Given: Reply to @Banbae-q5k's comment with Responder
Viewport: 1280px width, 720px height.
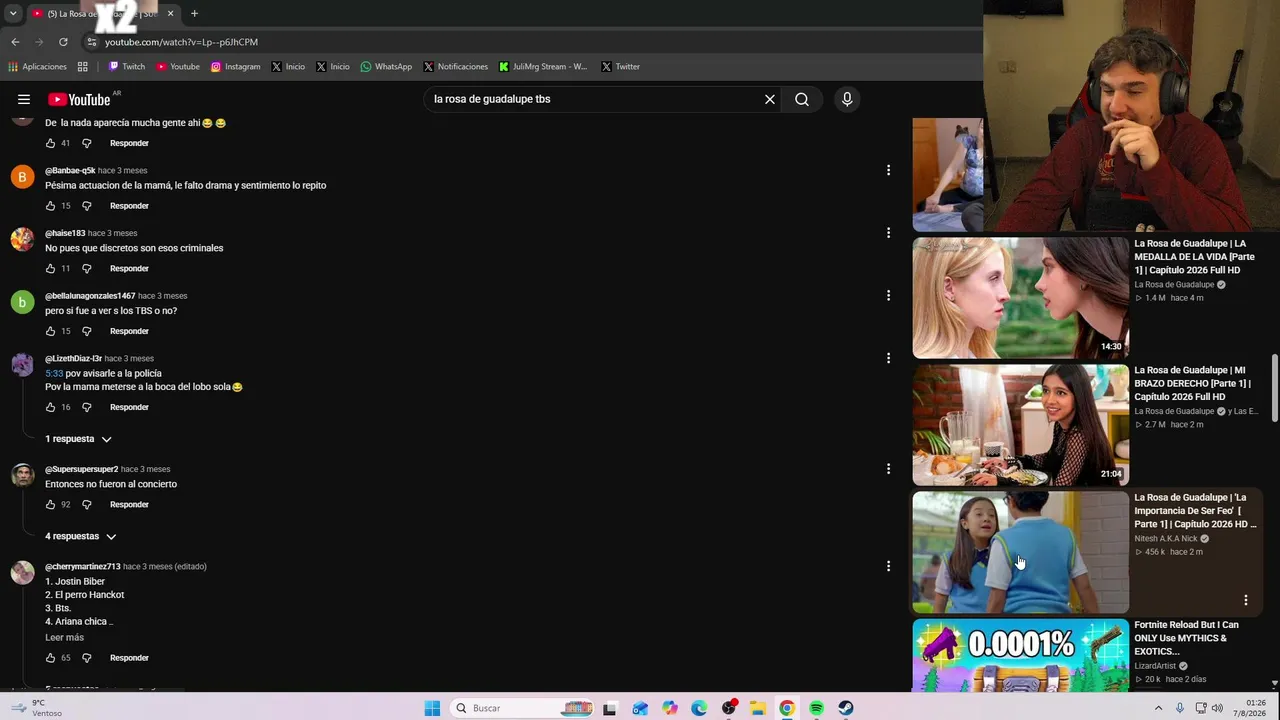Looking at the screenshot, I should 129,206.
